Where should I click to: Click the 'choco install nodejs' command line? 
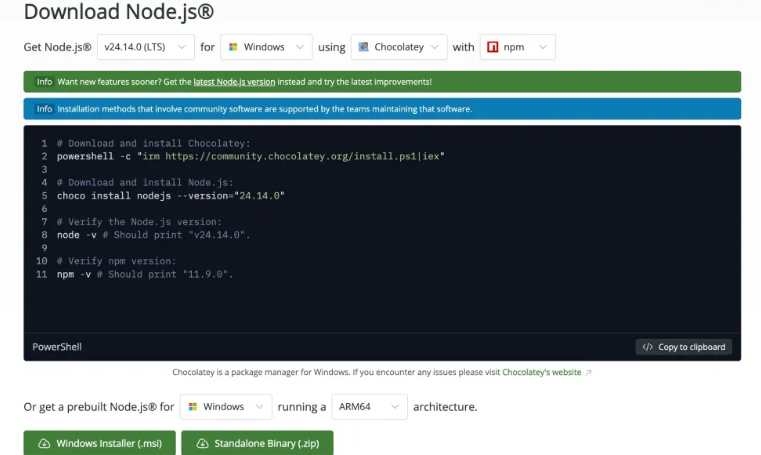pos(171,196)
